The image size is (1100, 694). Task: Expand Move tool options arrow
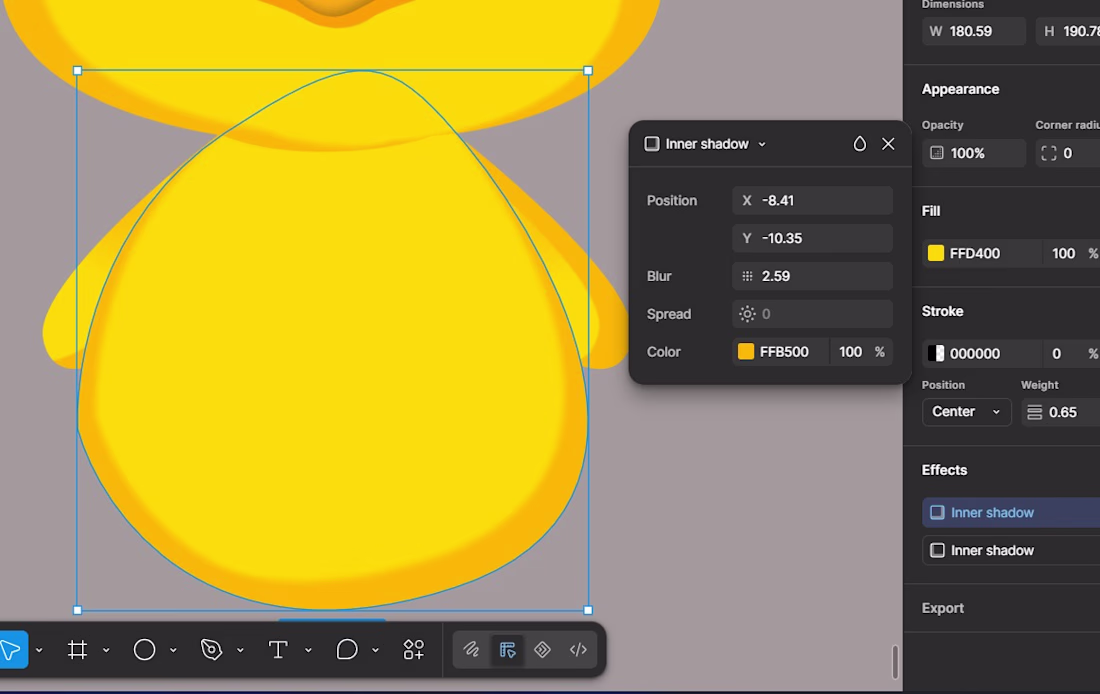click(x=39, y=650)
